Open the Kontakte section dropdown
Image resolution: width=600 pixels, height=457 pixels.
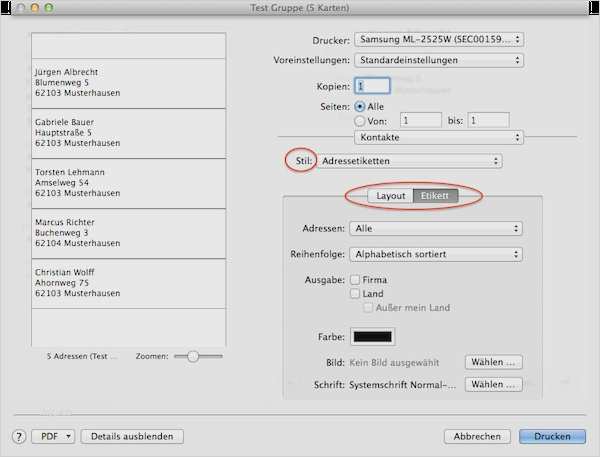(439, 137)
